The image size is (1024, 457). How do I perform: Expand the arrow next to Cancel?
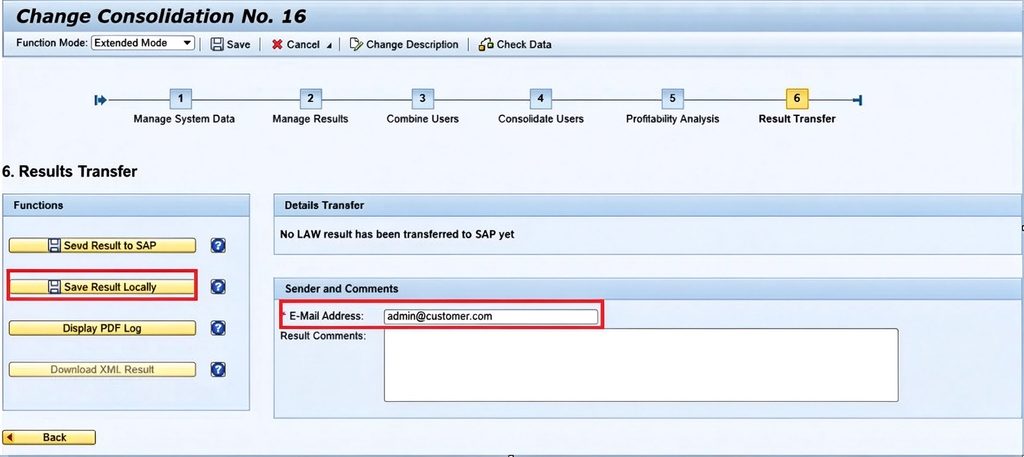point(329,46)
